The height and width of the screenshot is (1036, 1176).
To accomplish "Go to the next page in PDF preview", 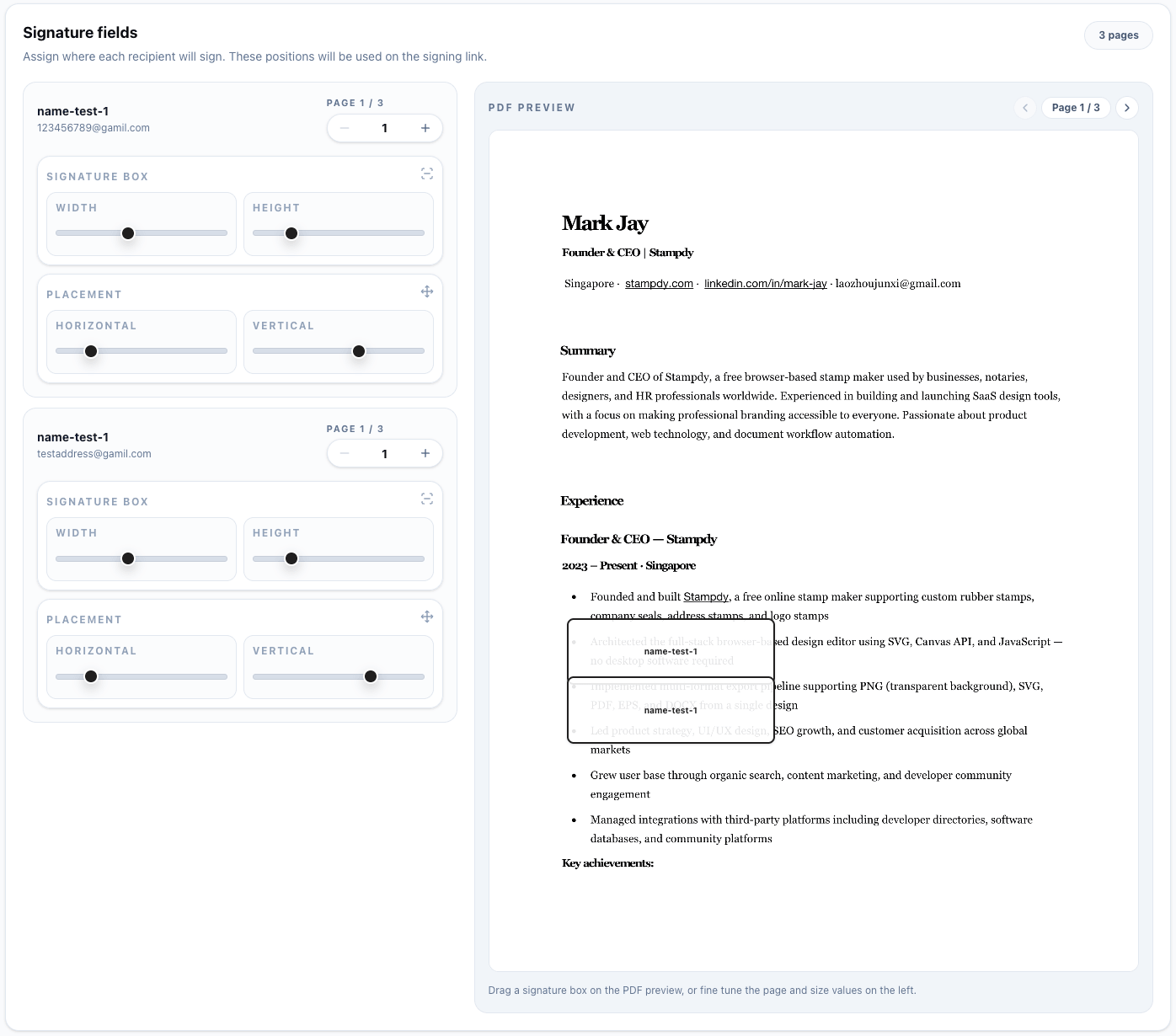I will [x=1127, y=108].
